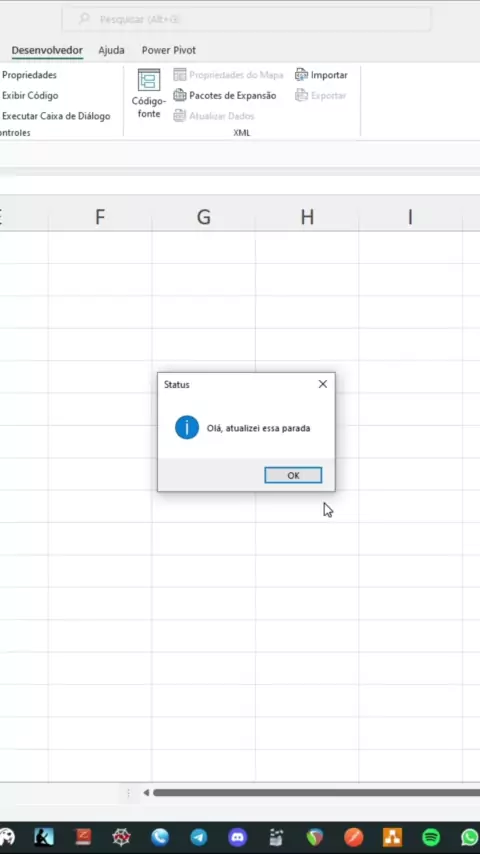Image resolution: width=480 pixels, height=854 pixels.
Task: Open WhatsApp from the taskbar
Action: pos(470,837)
